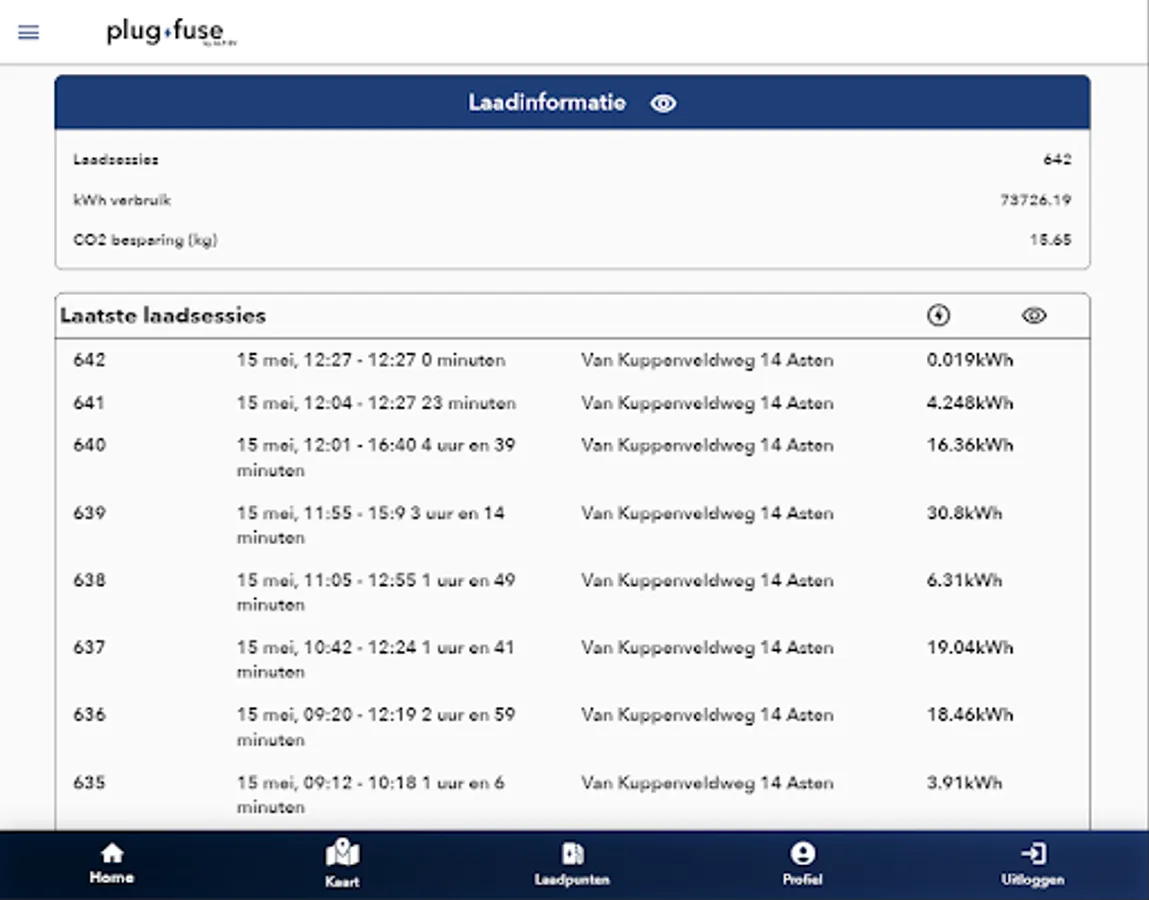This screenshot has width=1149, height=900.
Task: Click session 639 with 30.8kWh
Action: pos(572,525)
